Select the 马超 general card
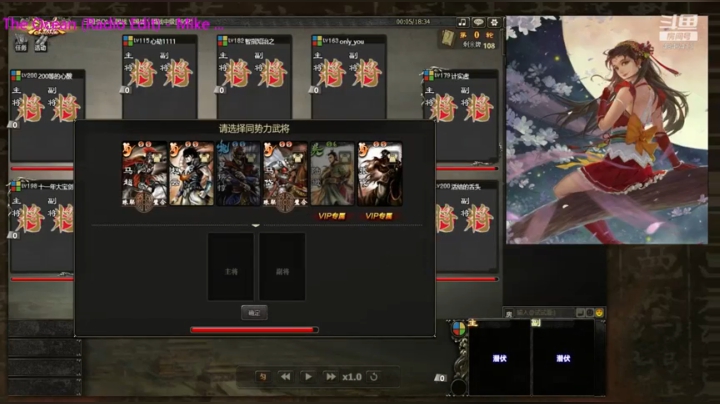Image resolution: width=720 pixels, height=404 pixels. (144, 174)
